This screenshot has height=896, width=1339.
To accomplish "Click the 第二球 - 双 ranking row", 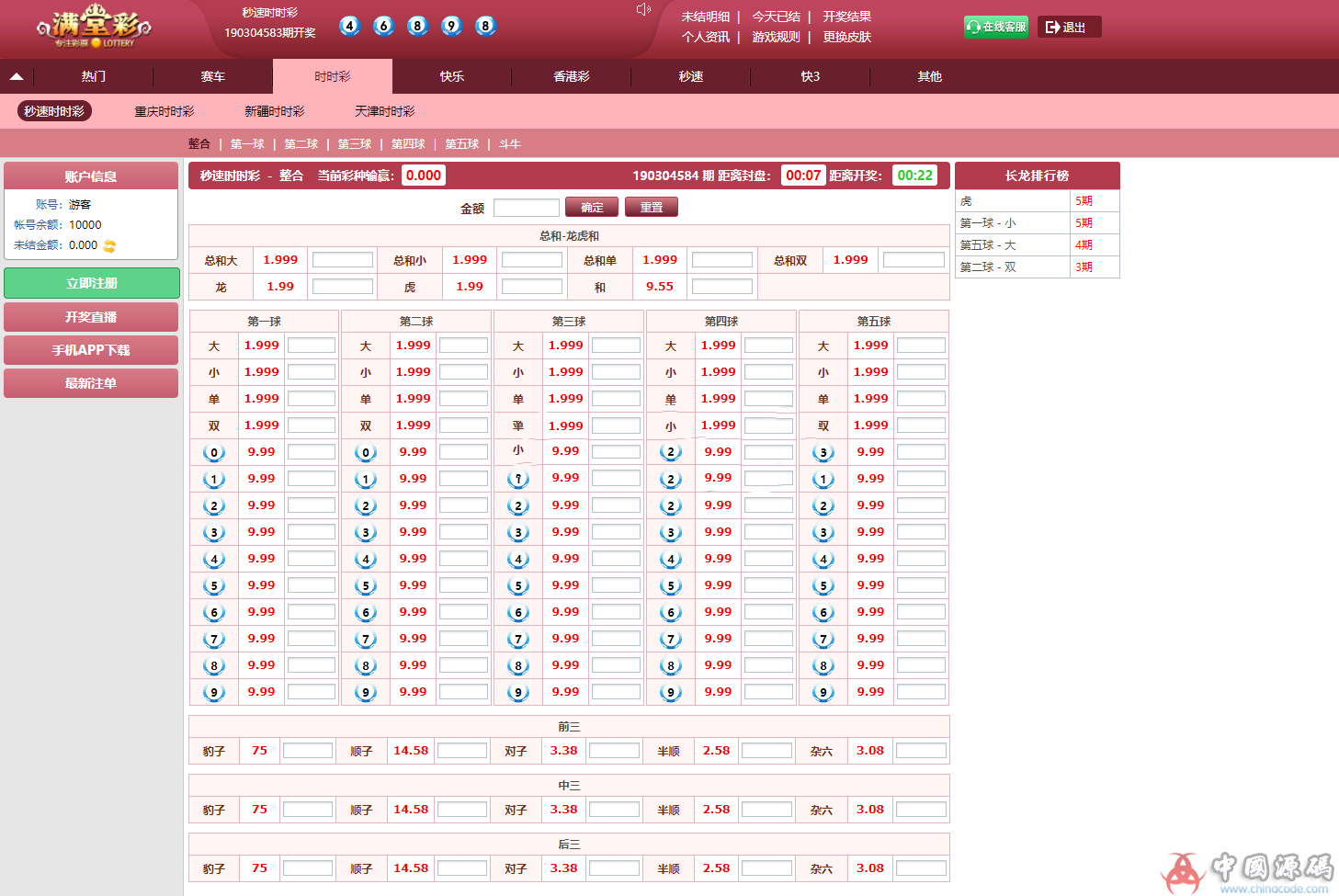I will pos(1038,267).
